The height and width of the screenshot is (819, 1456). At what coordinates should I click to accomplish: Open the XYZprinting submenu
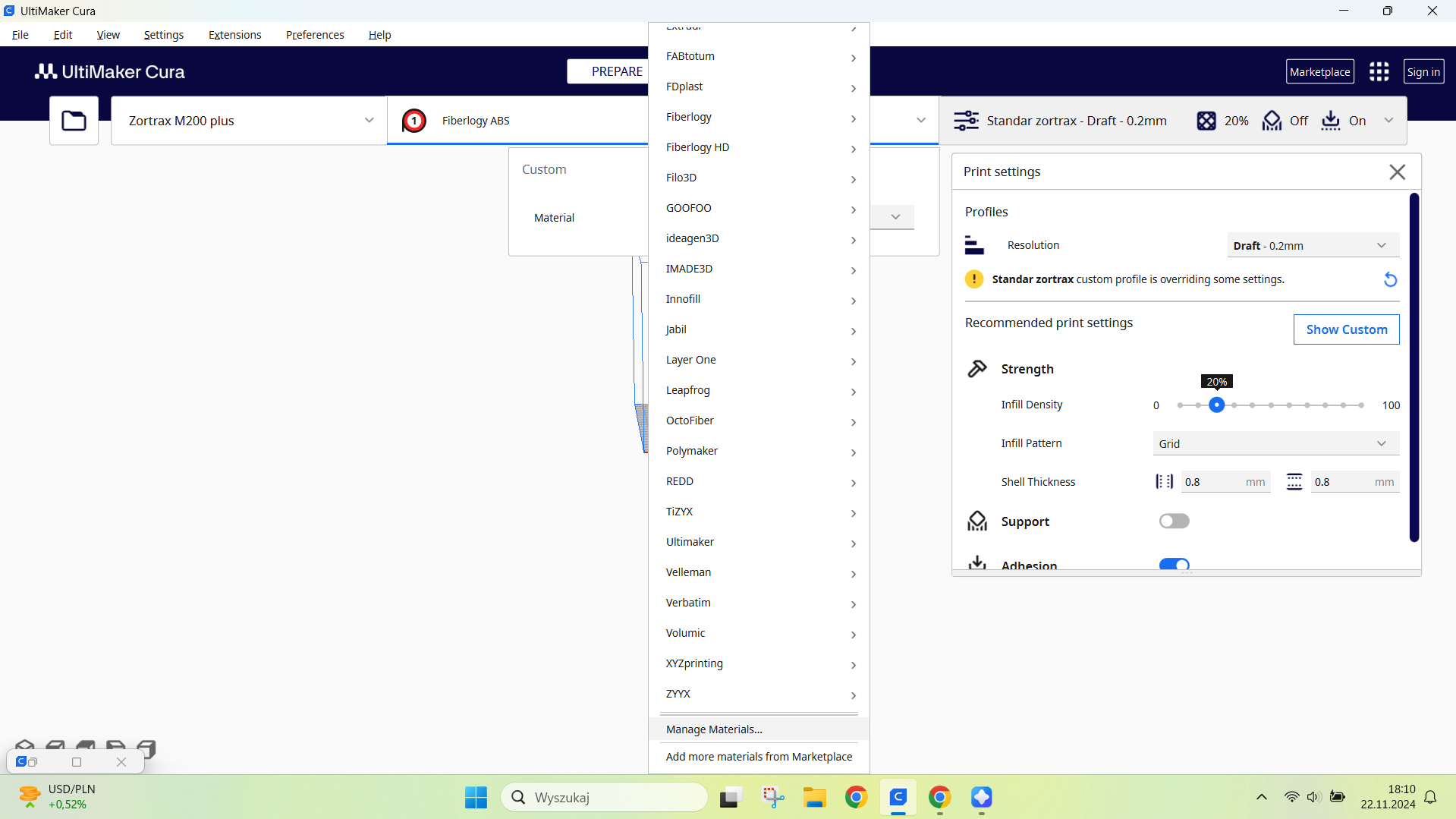[759, 663]
